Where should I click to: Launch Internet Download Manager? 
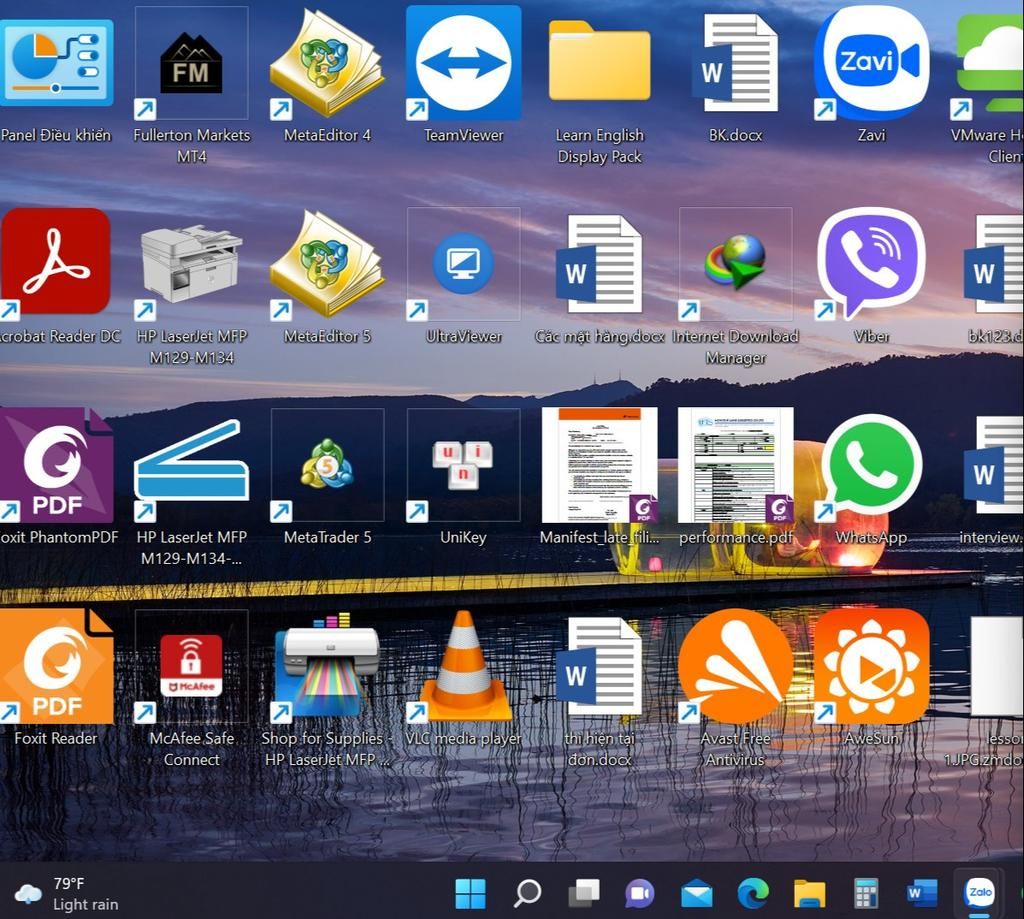pos(735,264)
